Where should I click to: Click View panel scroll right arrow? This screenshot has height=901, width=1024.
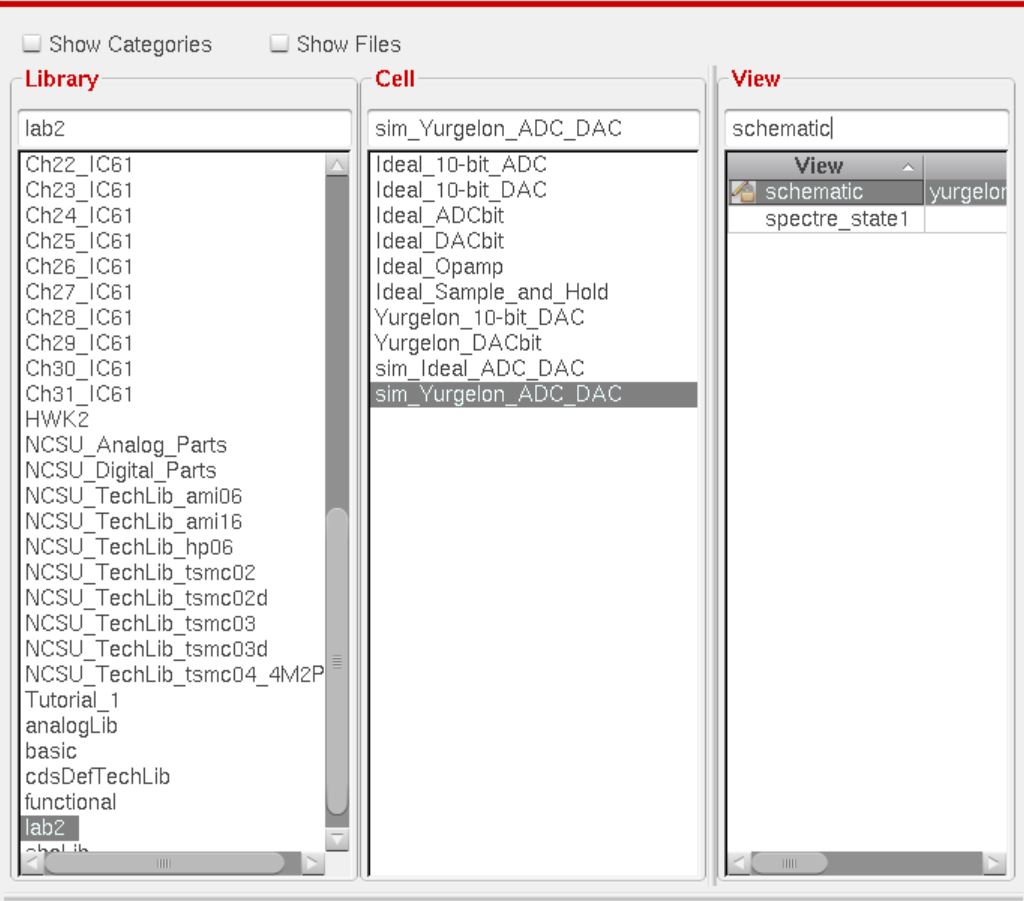pos(995,862)
